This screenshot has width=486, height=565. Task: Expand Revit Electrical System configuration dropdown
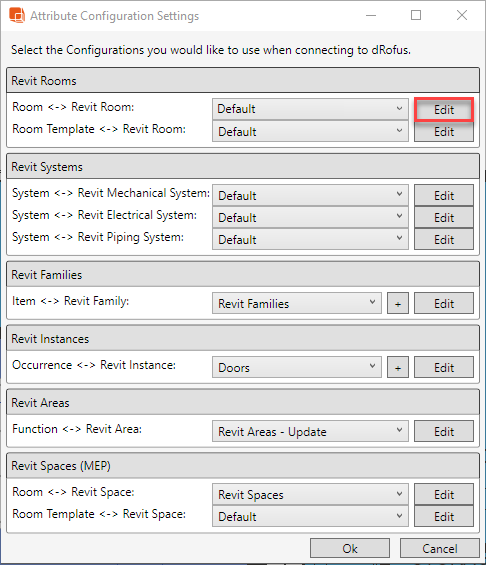(x=310, y=217)
